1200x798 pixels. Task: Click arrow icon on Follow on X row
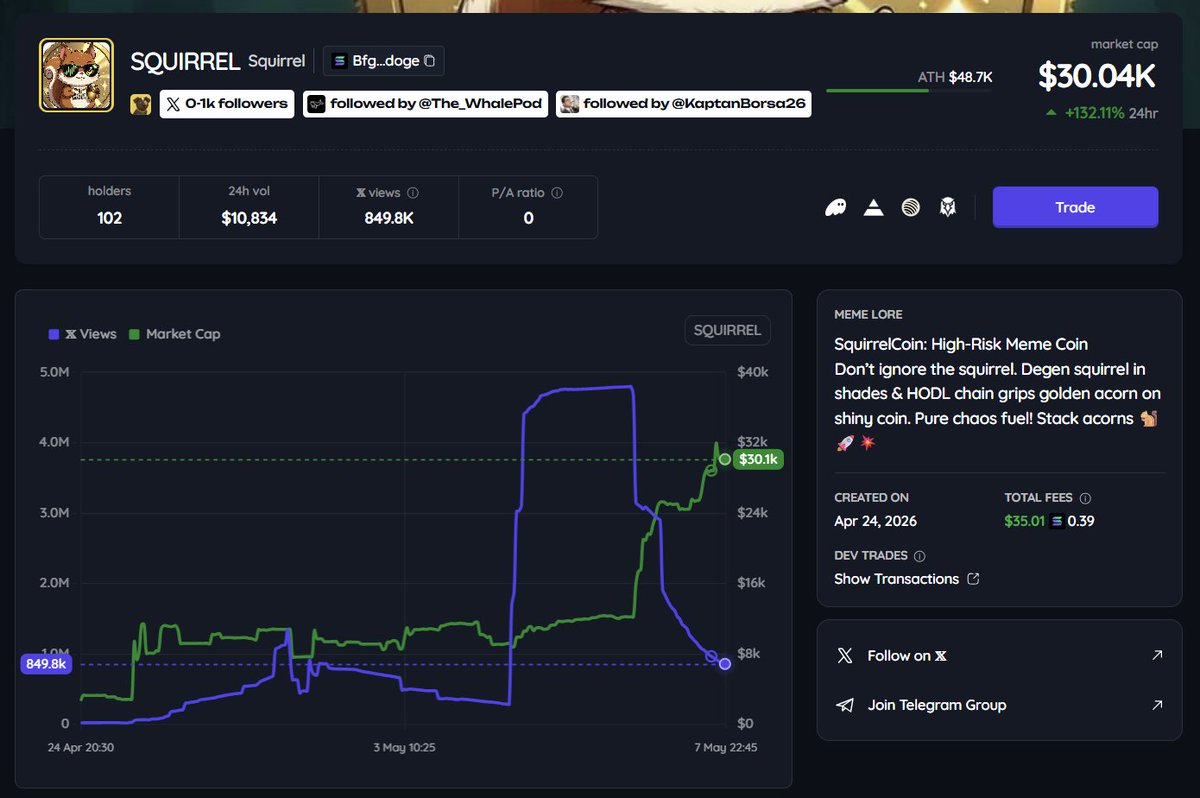pyautogui.click(x=1157, y=655)
